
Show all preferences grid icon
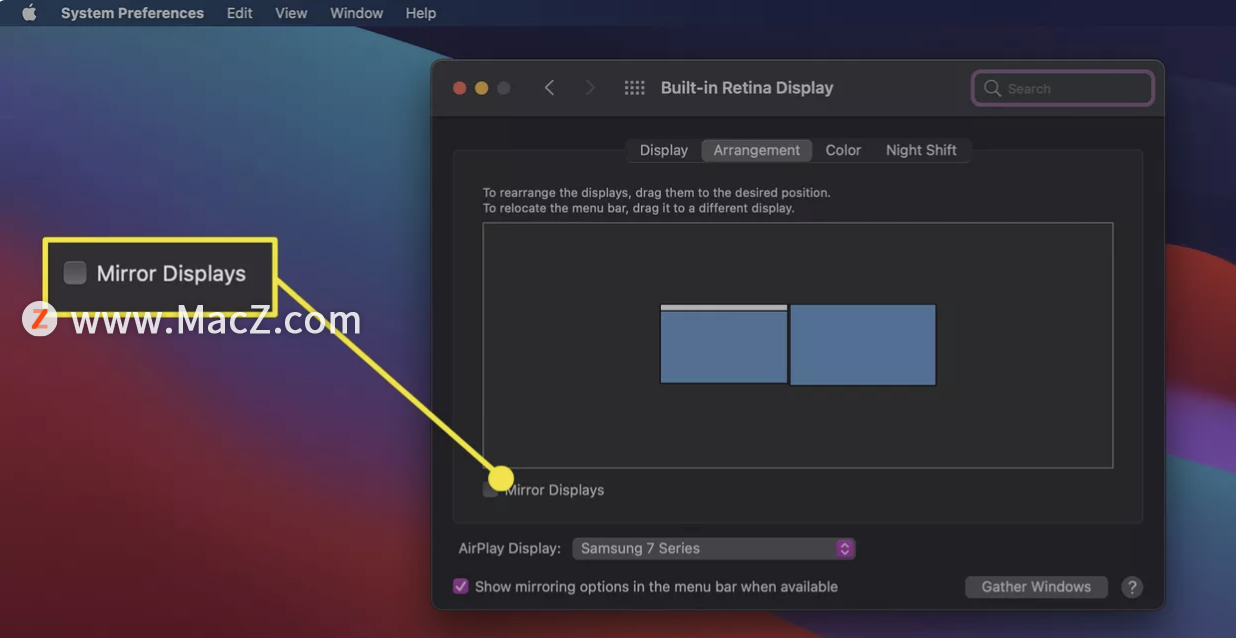634,88
